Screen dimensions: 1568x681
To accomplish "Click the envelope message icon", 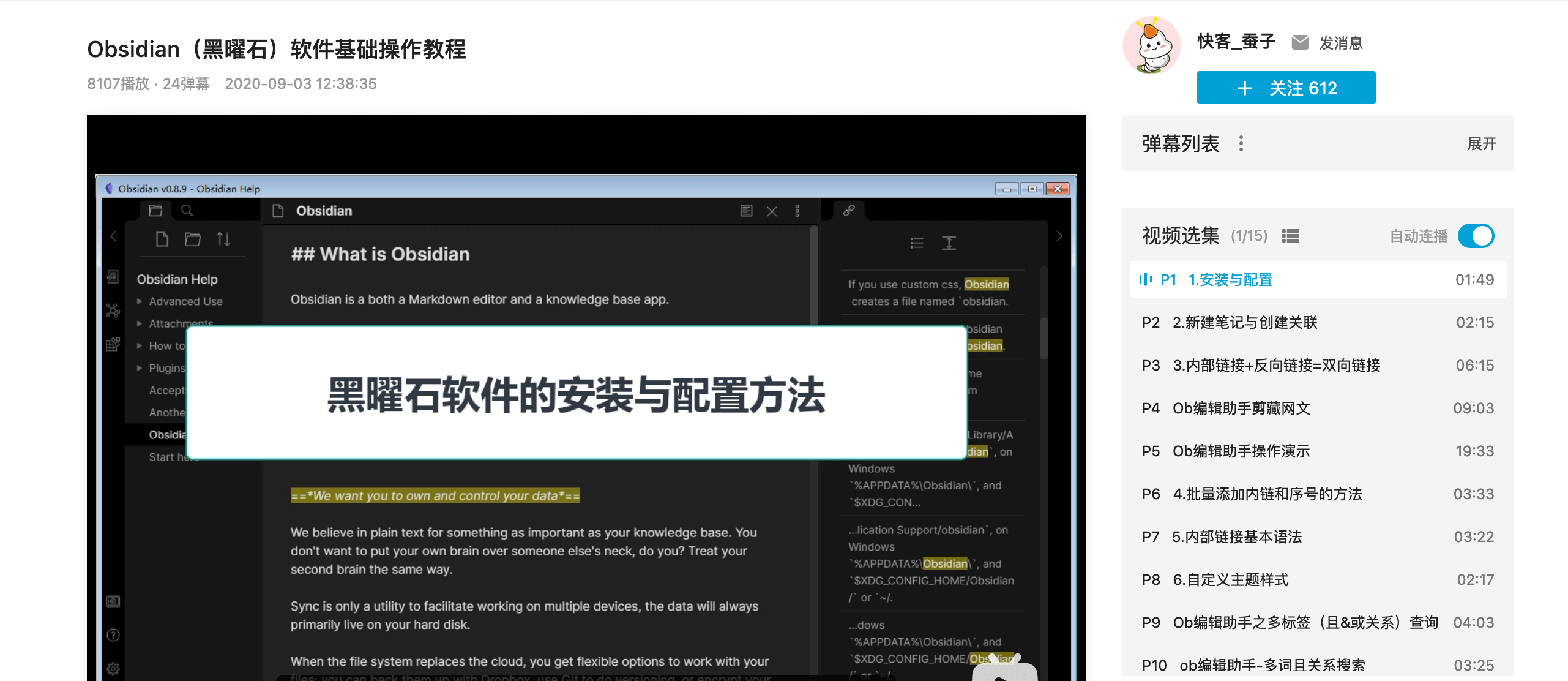I will [x=1300, y=42].
